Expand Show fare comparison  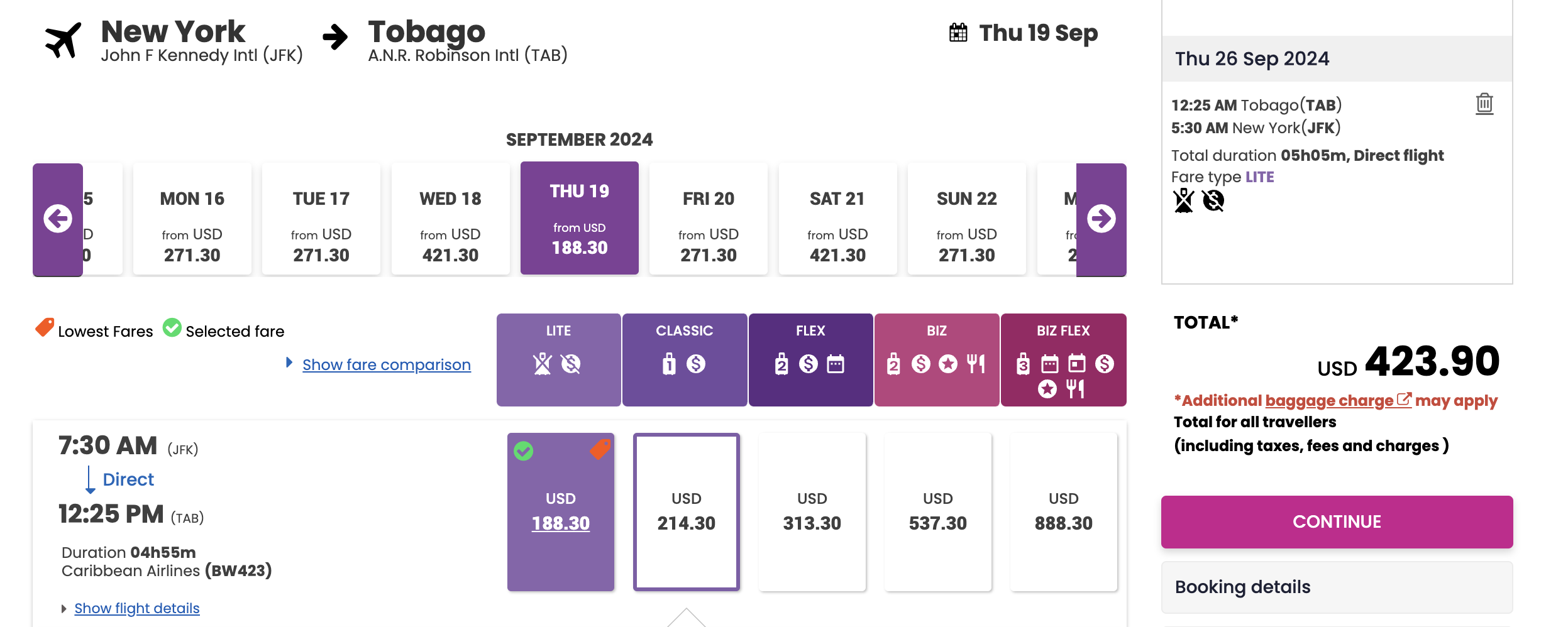tap(386, 365)
